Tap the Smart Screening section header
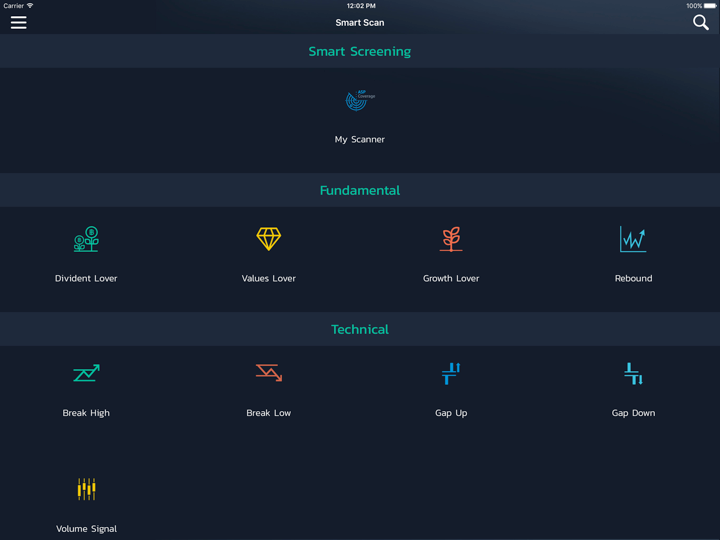 click(x=359, y=51)
